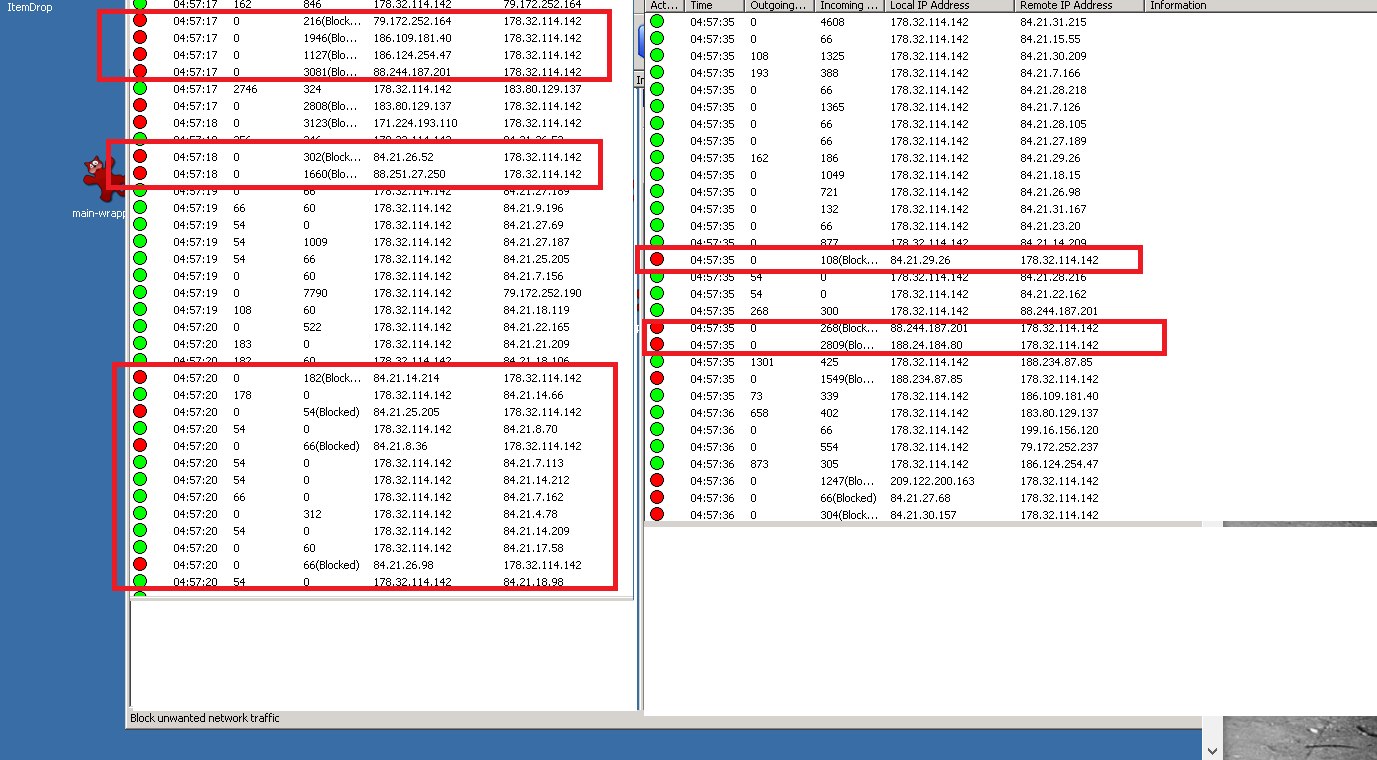Select IP 84.21.23.20 in right log

point(1050,226)
